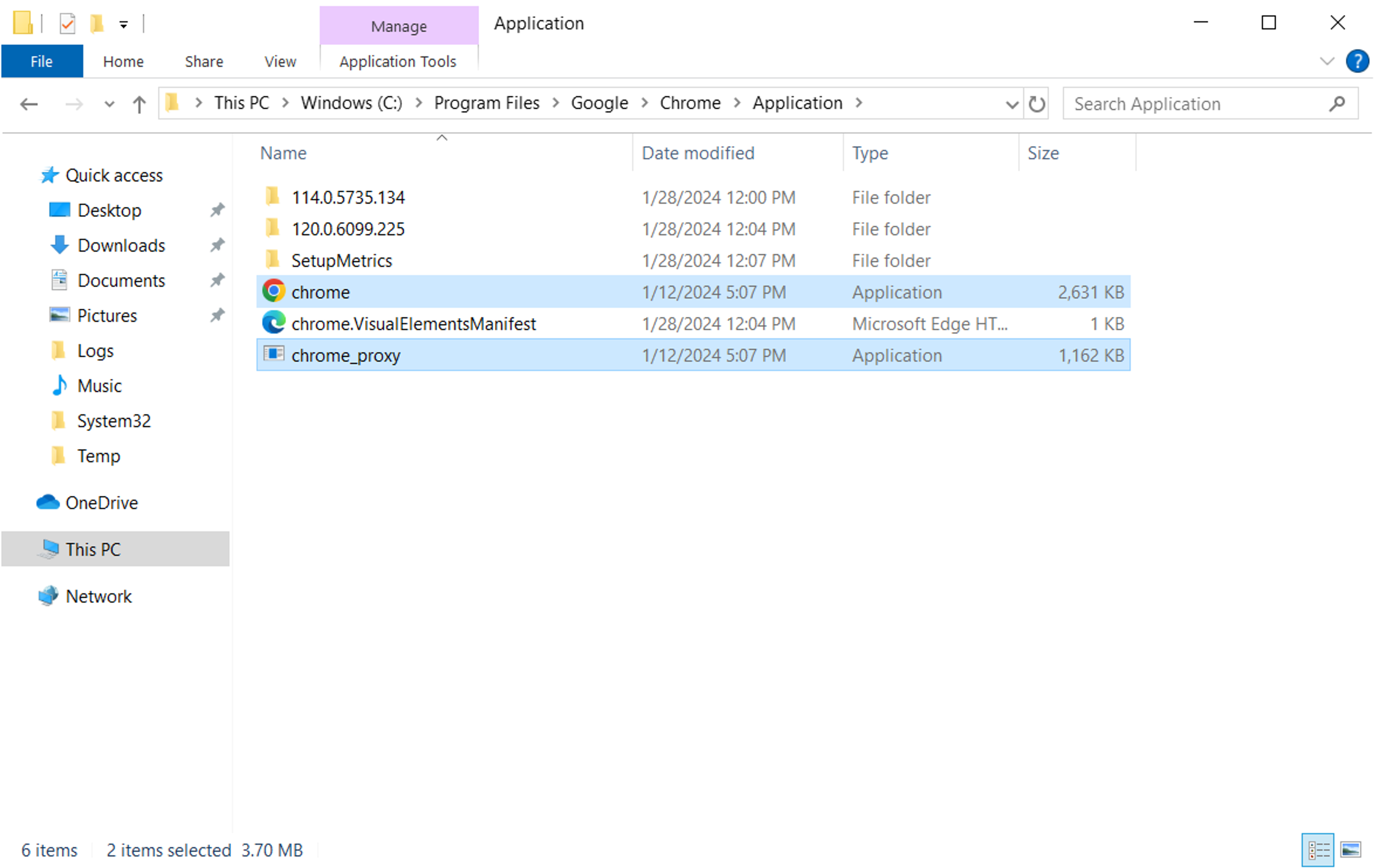Switch to the Home ribbon tab

point(123,61)
